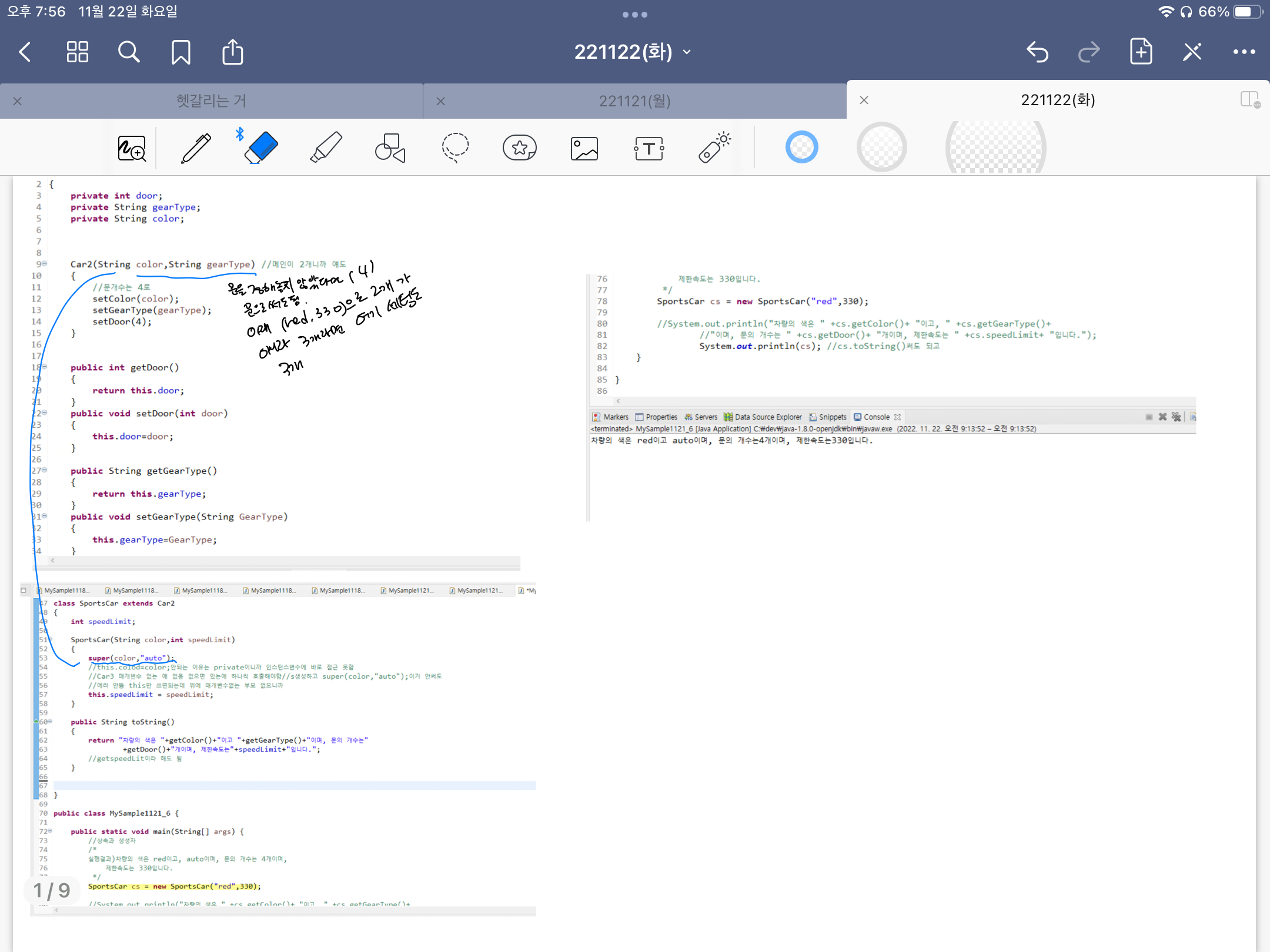Tap the System.out.println(cs); line
Viewport: 1270px width, 952px height.
point(760,346)
